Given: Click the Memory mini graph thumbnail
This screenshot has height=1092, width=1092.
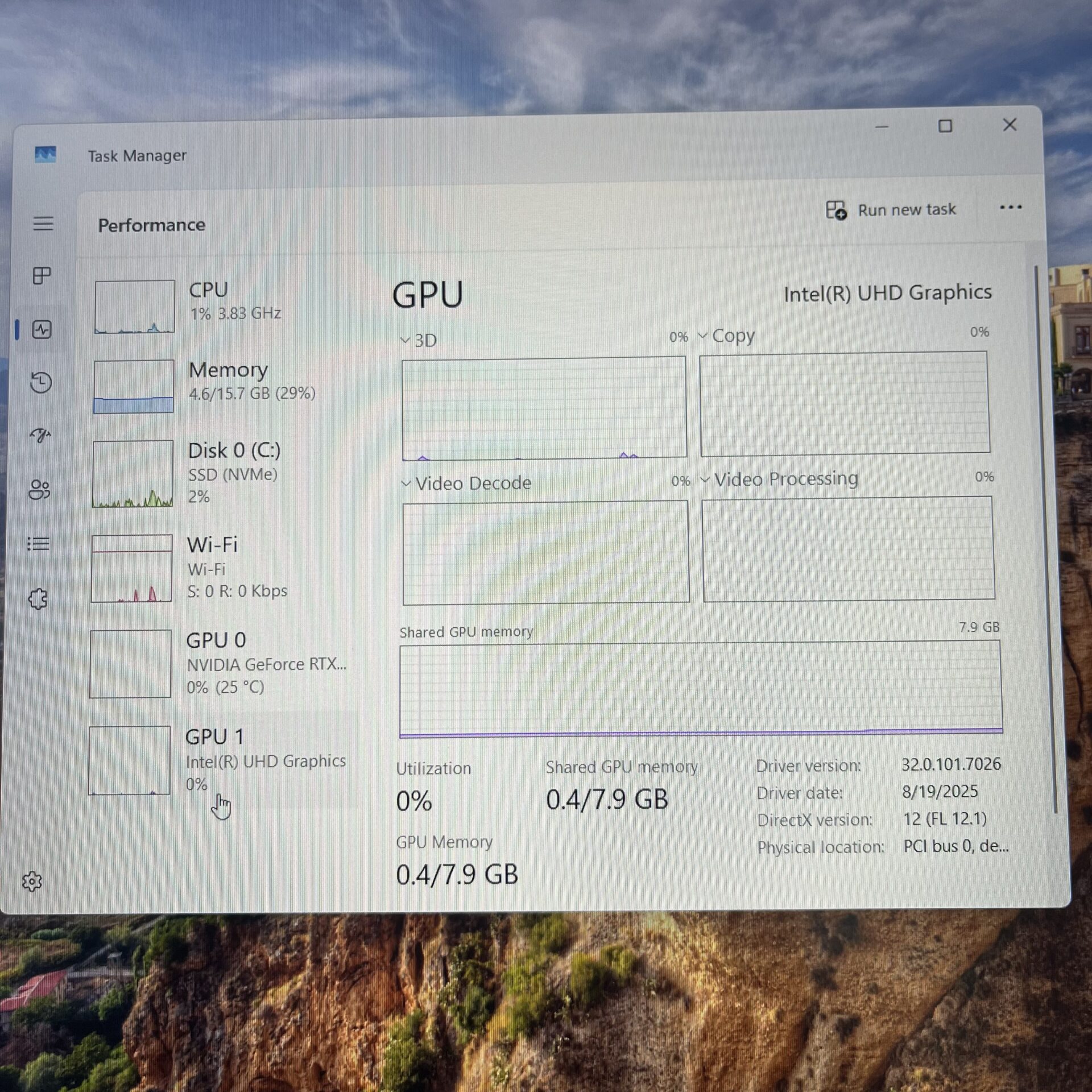Looking at the screenshot, I should point(134,386).
